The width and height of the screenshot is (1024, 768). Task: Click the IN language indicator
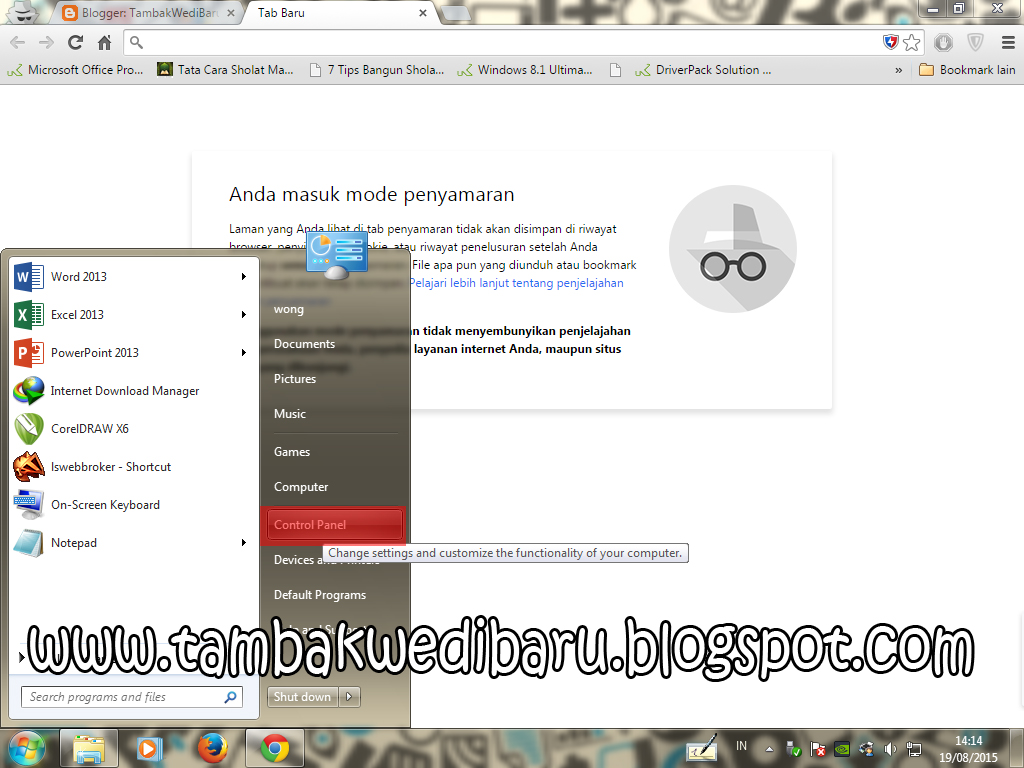tap(741, 746)
